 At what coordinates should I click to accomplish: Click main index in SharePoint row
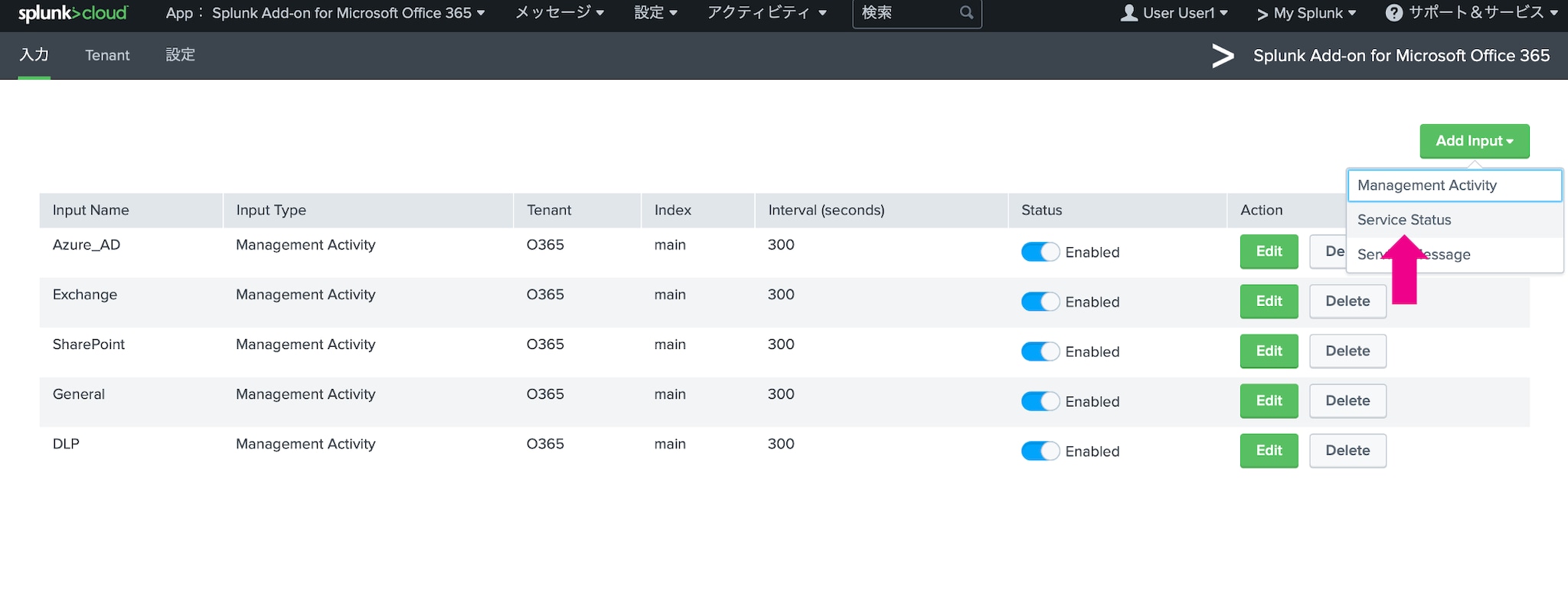click(670, 344)
